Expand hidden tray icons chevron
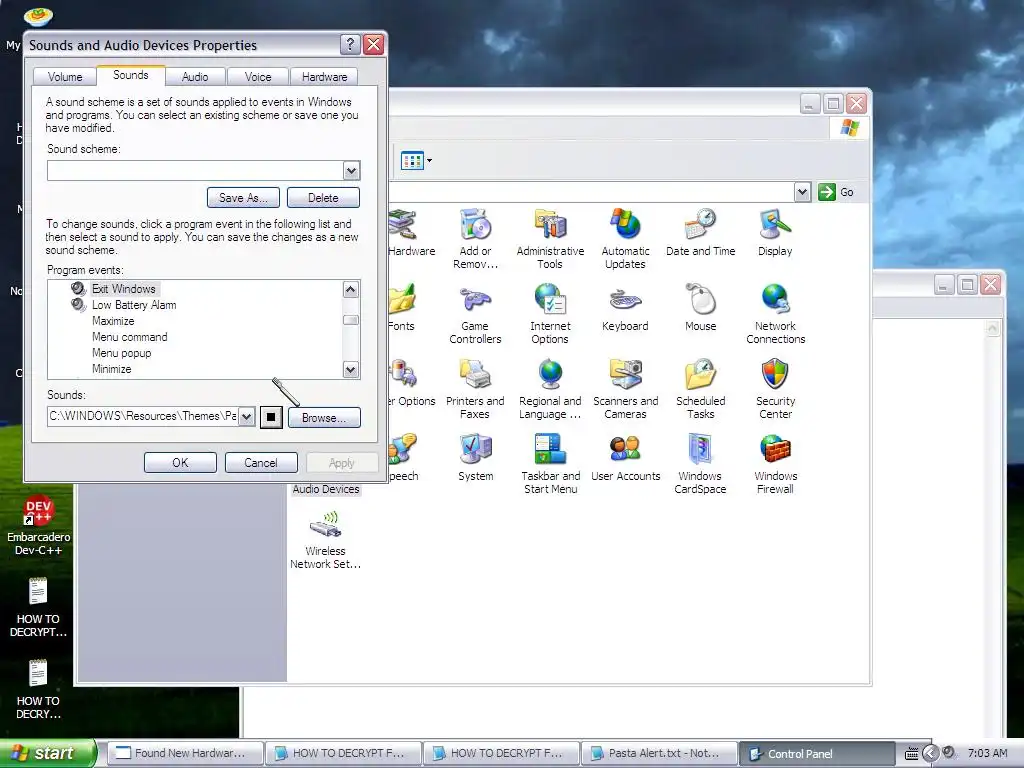Viewport: 1024px width, 768px height. (930, 754)
